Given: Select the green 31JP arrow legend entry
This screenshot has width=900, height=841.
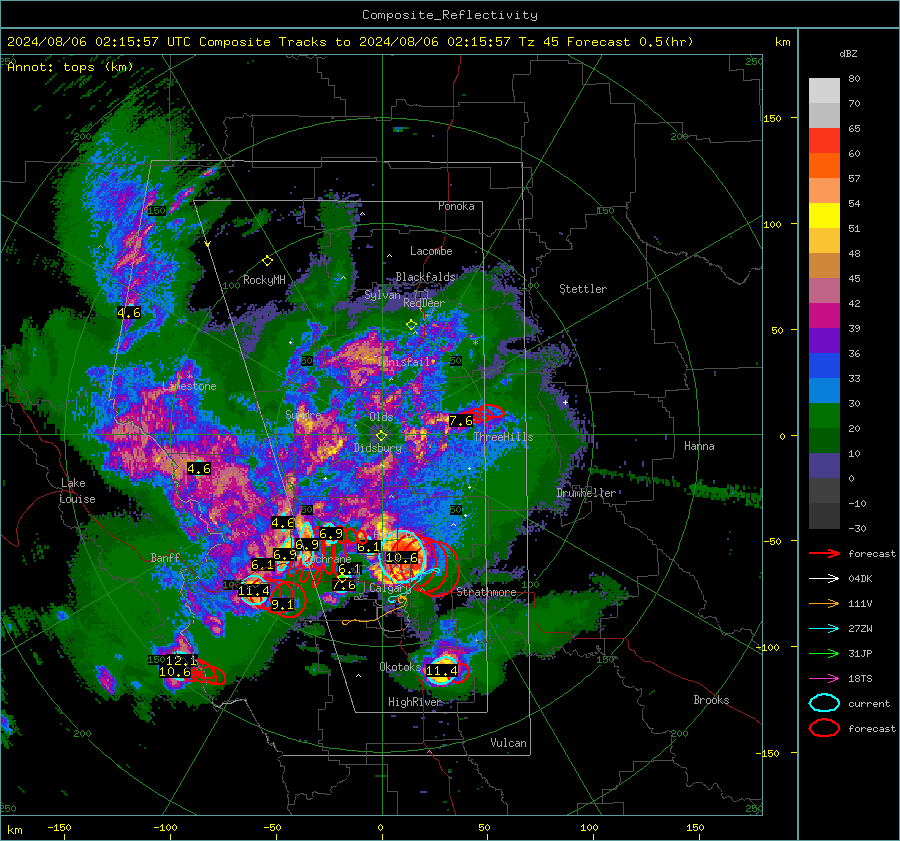Looking at the screenshot, I should [x=824, y=653].
